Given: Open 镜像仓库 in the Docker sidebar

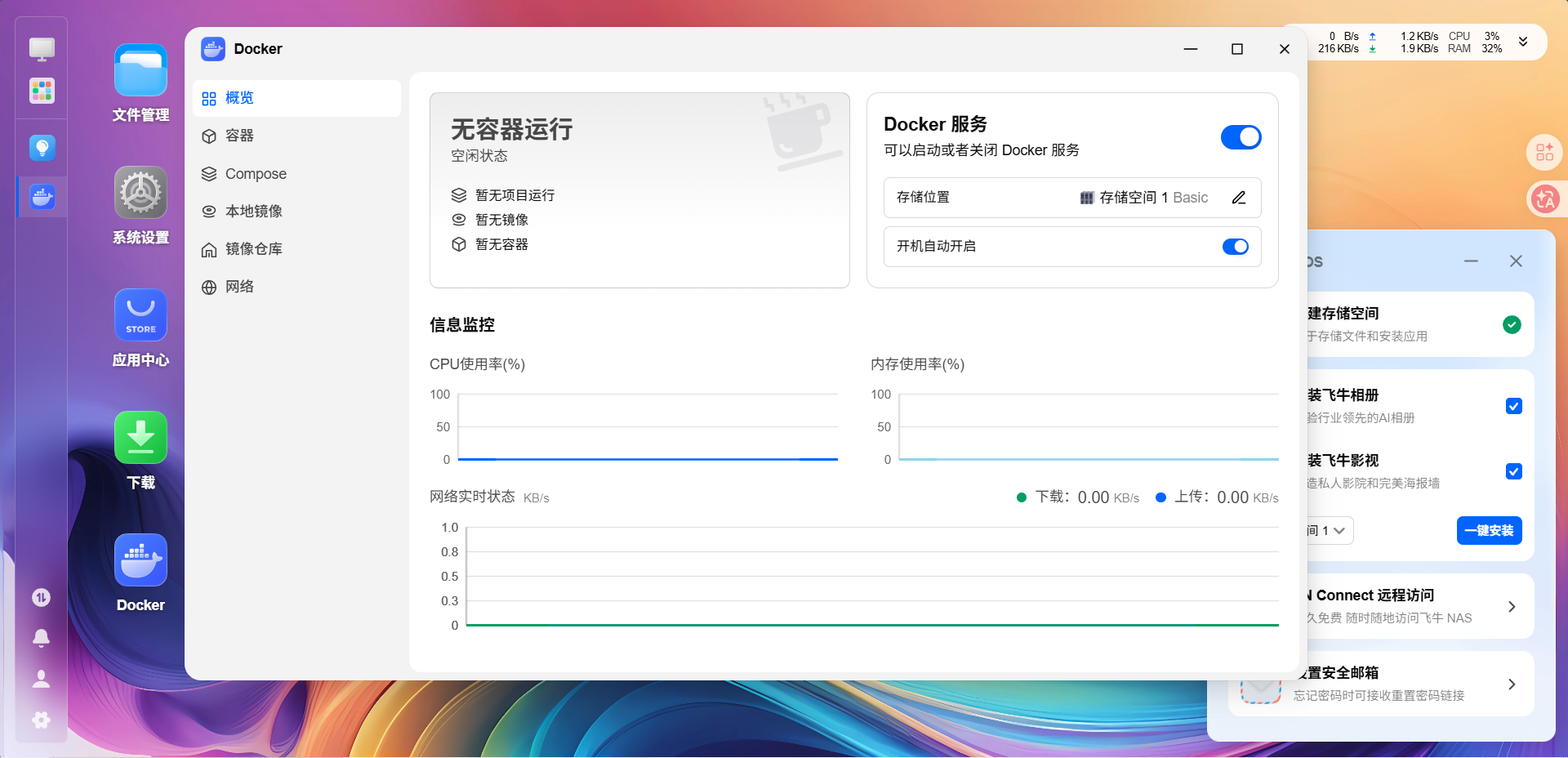Looking at the screenshot, I should (296, 249).
